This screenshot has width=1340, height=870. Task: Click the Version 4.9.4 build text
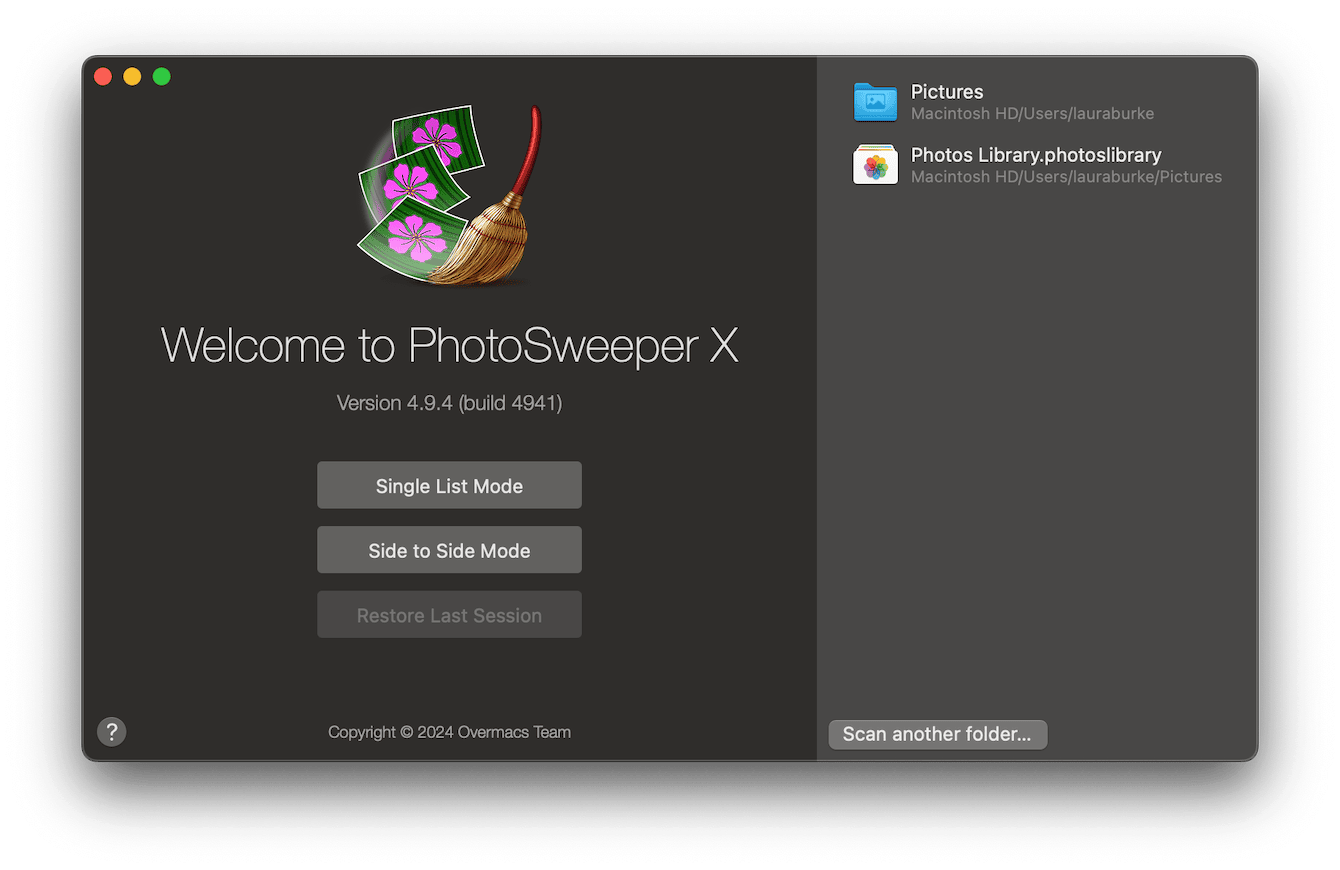pos(449,403)
